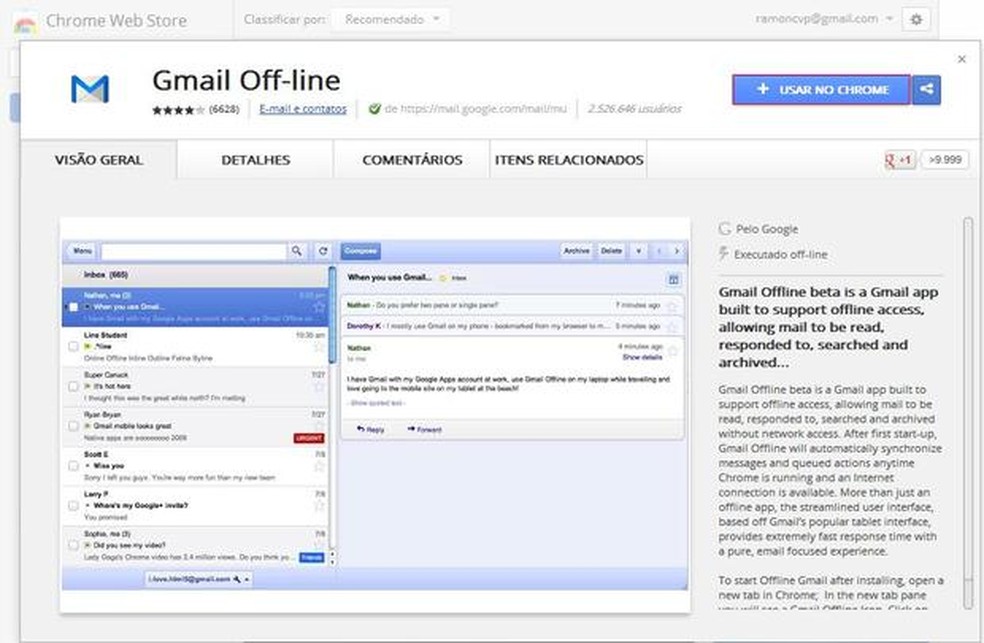Open the ITENS RELACIONADOS tab

[x=569, y=160]
